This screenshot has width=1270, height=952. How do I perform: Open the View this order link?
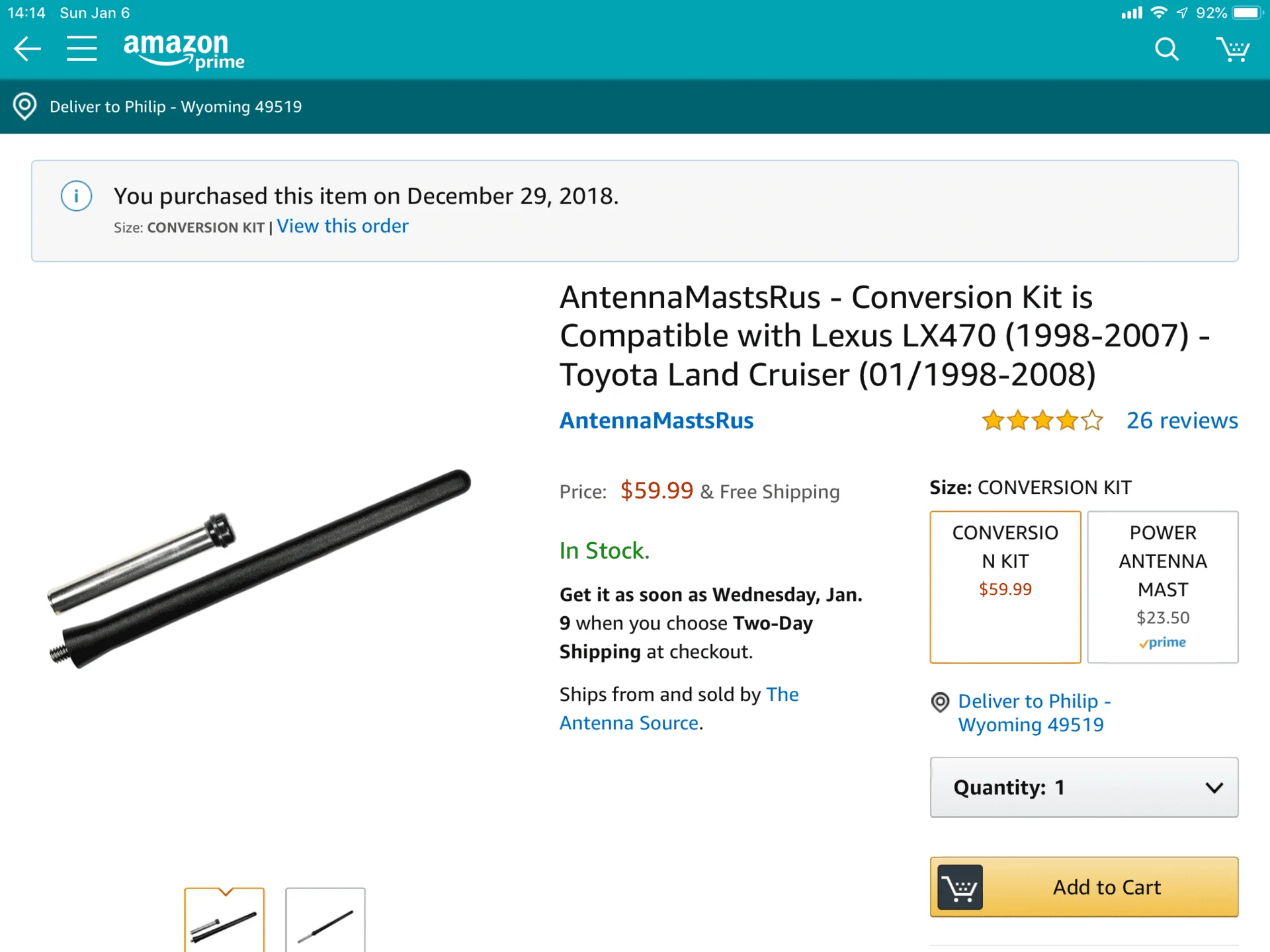coord(342,226)
